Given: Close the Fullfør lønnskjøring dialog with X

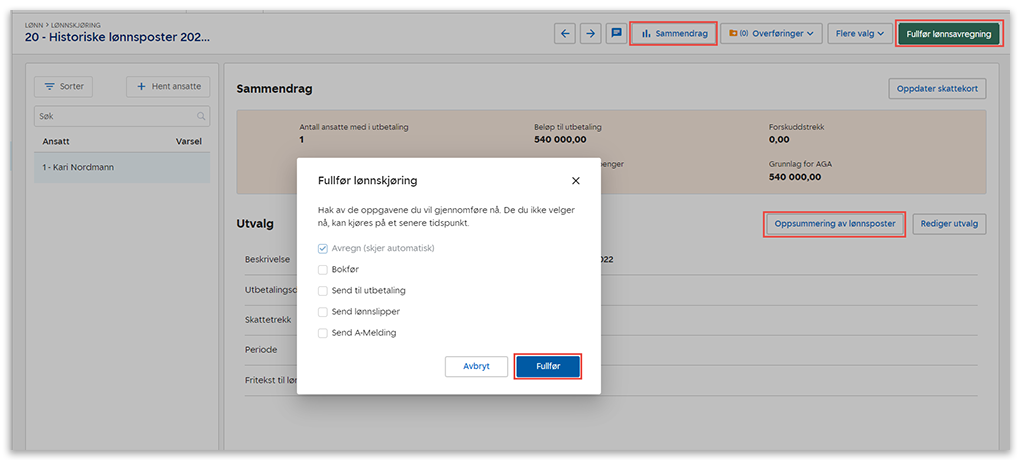Looking at the screenshot, I should point(576,181).
